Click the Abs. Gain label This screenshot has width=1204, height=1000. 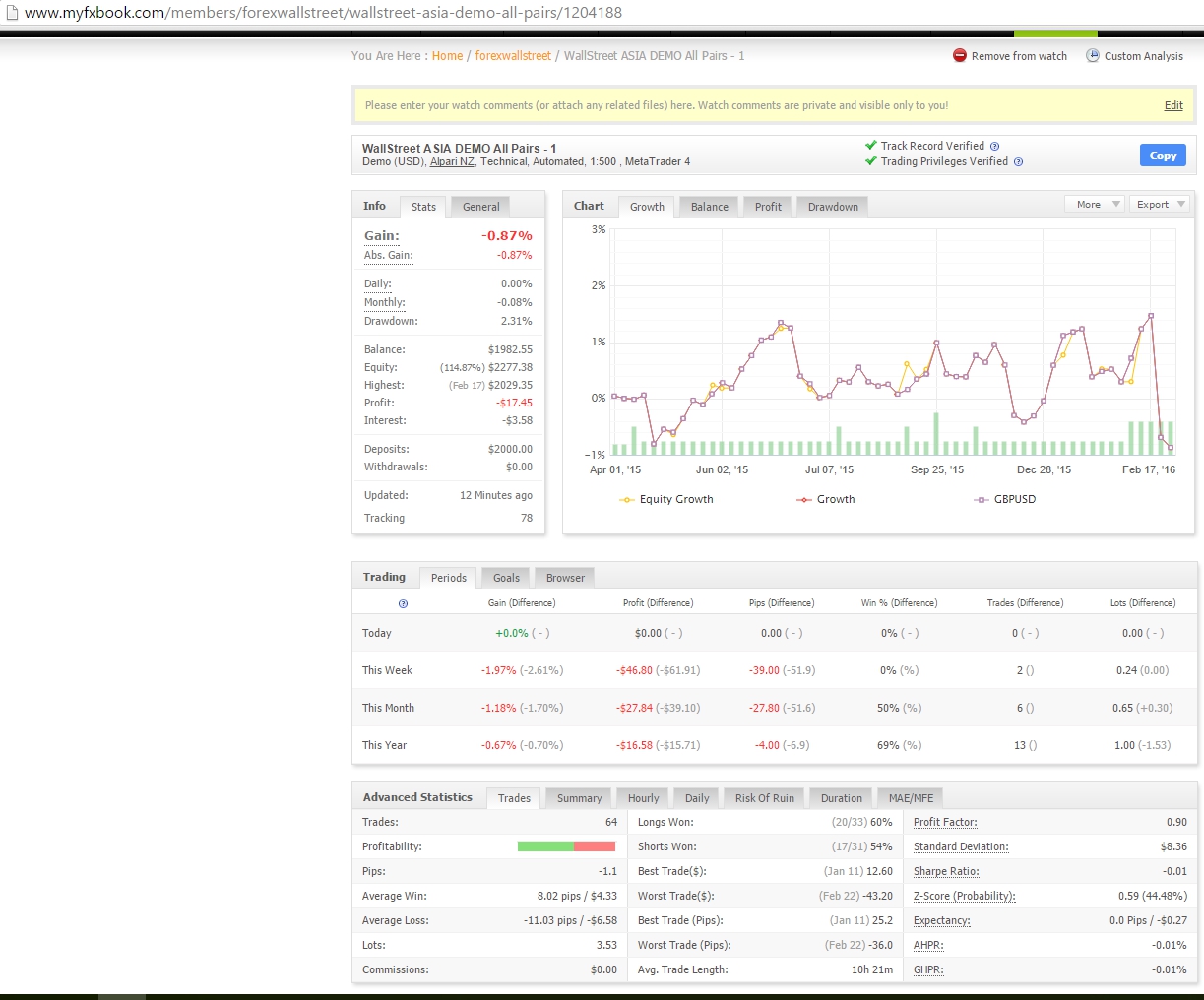[389, 255]
